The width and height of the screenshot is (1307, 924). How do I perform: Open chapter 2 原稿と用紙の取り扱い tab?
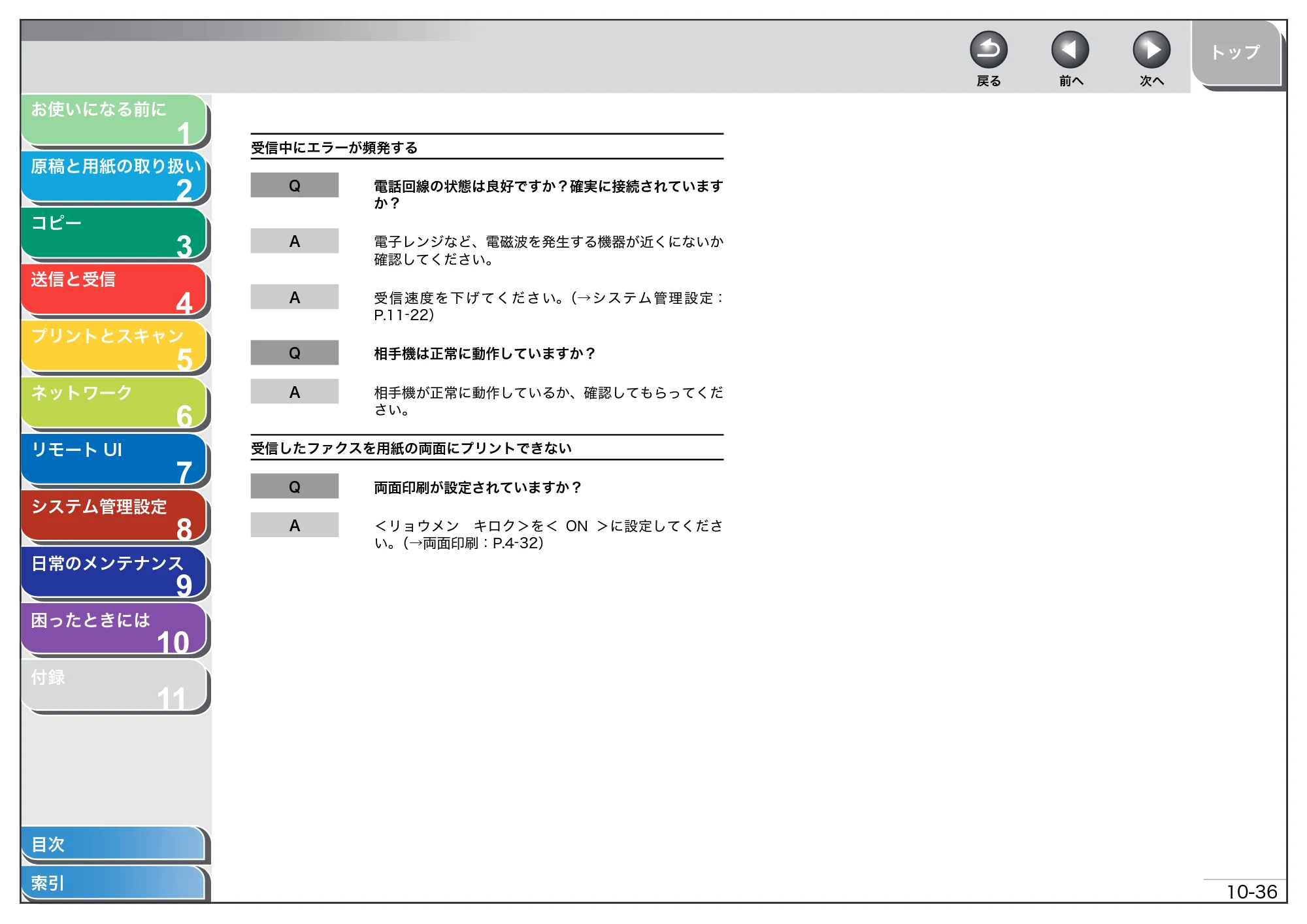[114, 176]
